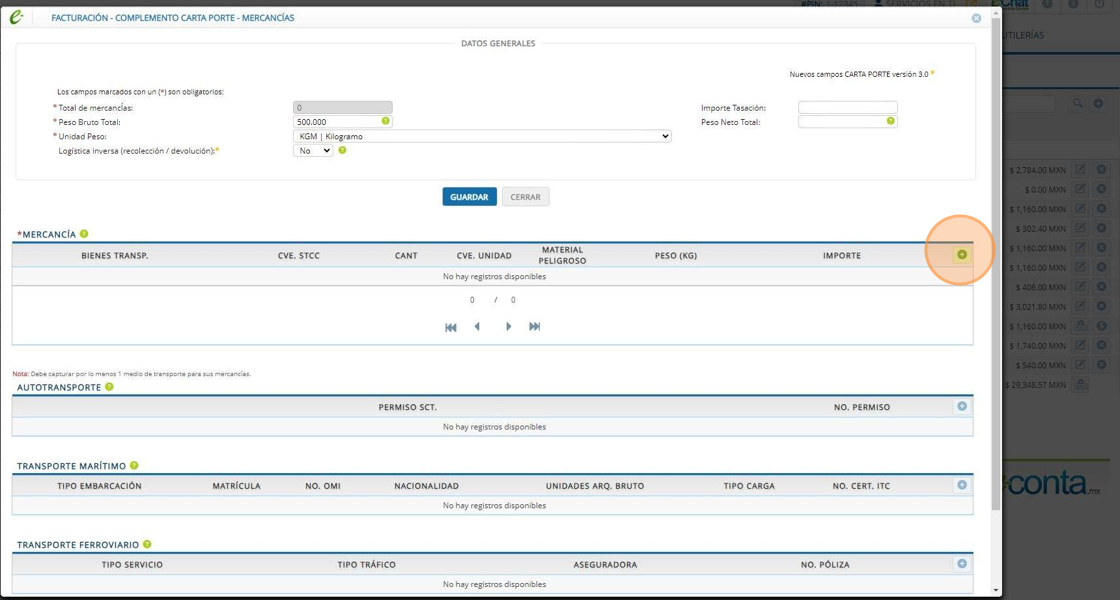Add a new Mercancía record

pyautogui.click(x=961, y=255)
